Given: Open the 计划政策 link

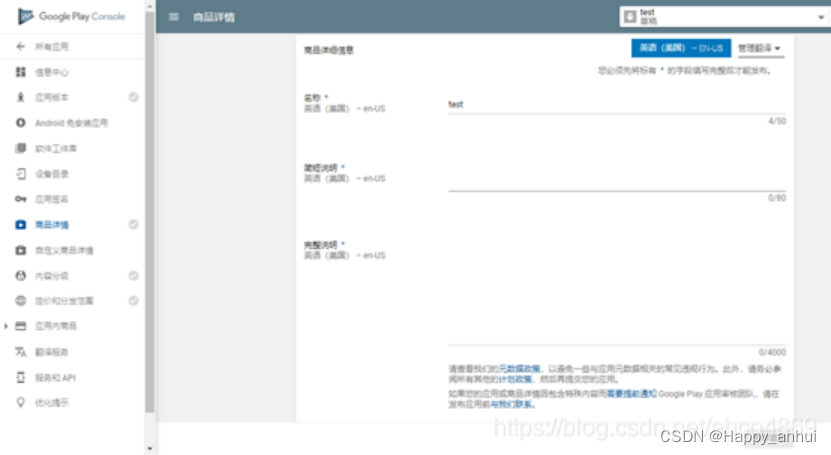Looking at the screenshot, I should (x=516, y=379).
